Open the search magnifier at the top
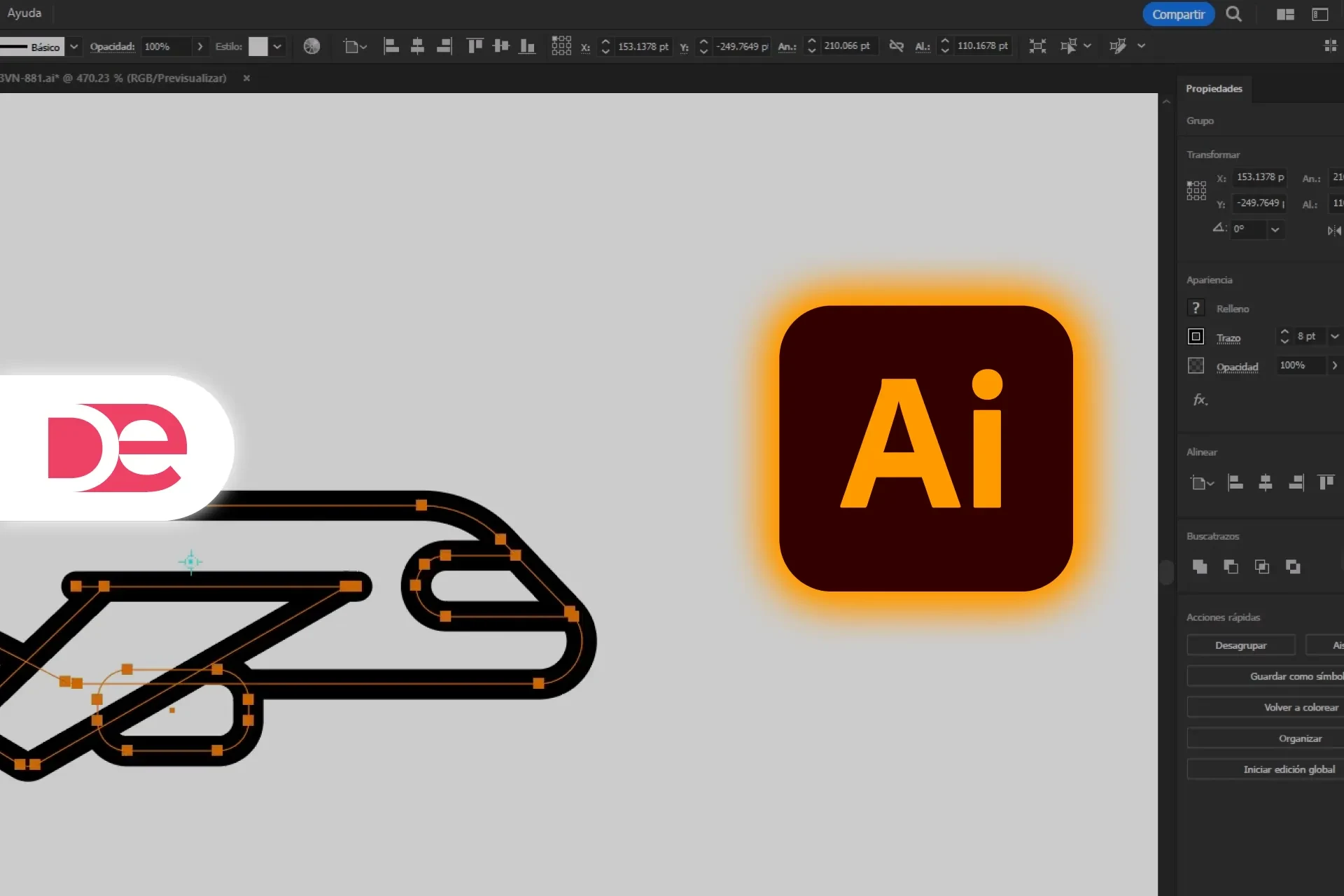1344x896 pixels. tap(1234, 14)
